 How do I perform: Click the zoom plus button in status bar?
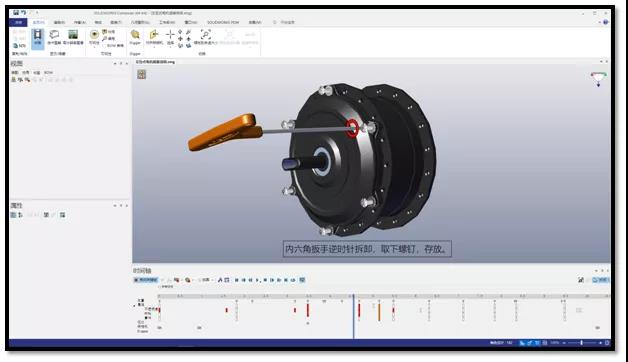click(600, 343)
